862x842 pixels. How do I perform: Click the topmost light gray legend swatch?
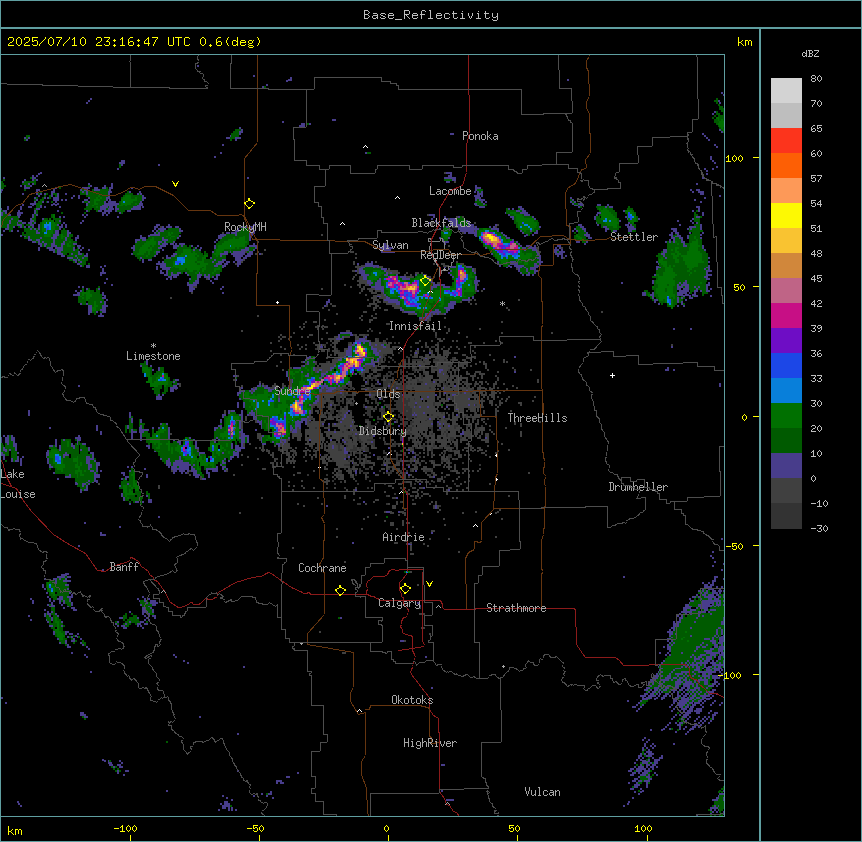click(786, 90)
